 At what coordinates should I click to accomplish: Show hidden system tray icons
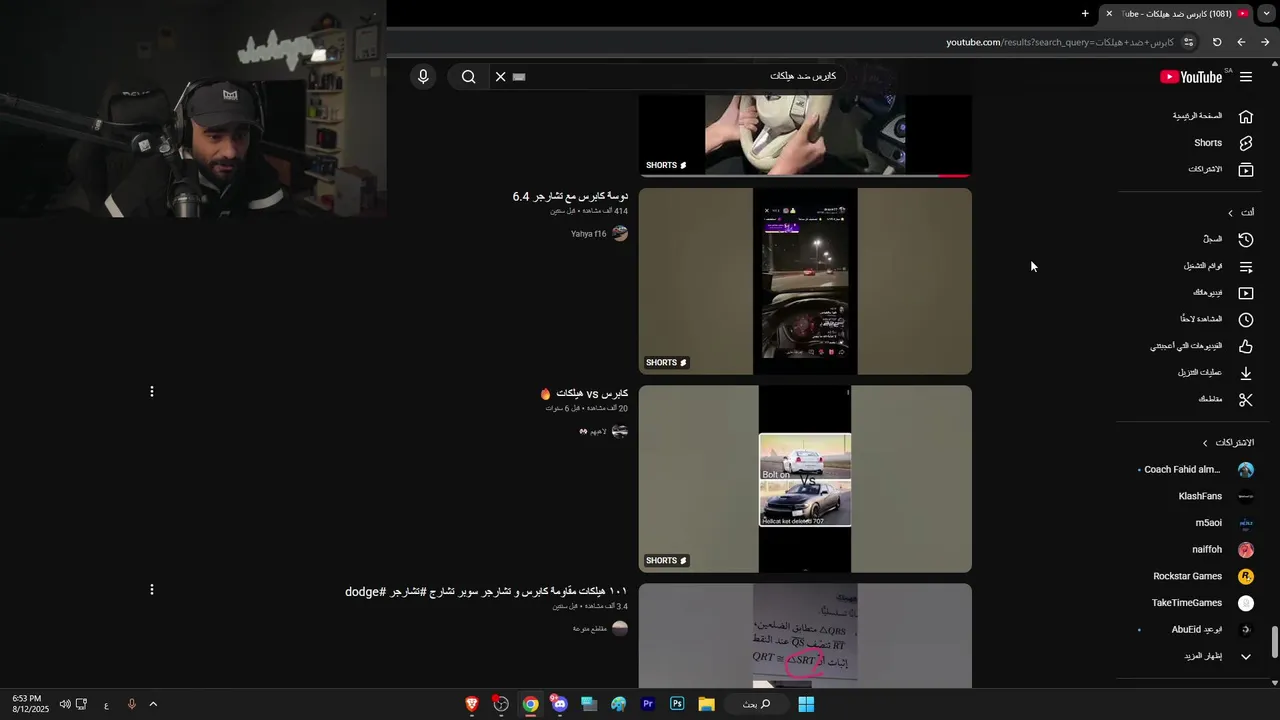[153, 704]
